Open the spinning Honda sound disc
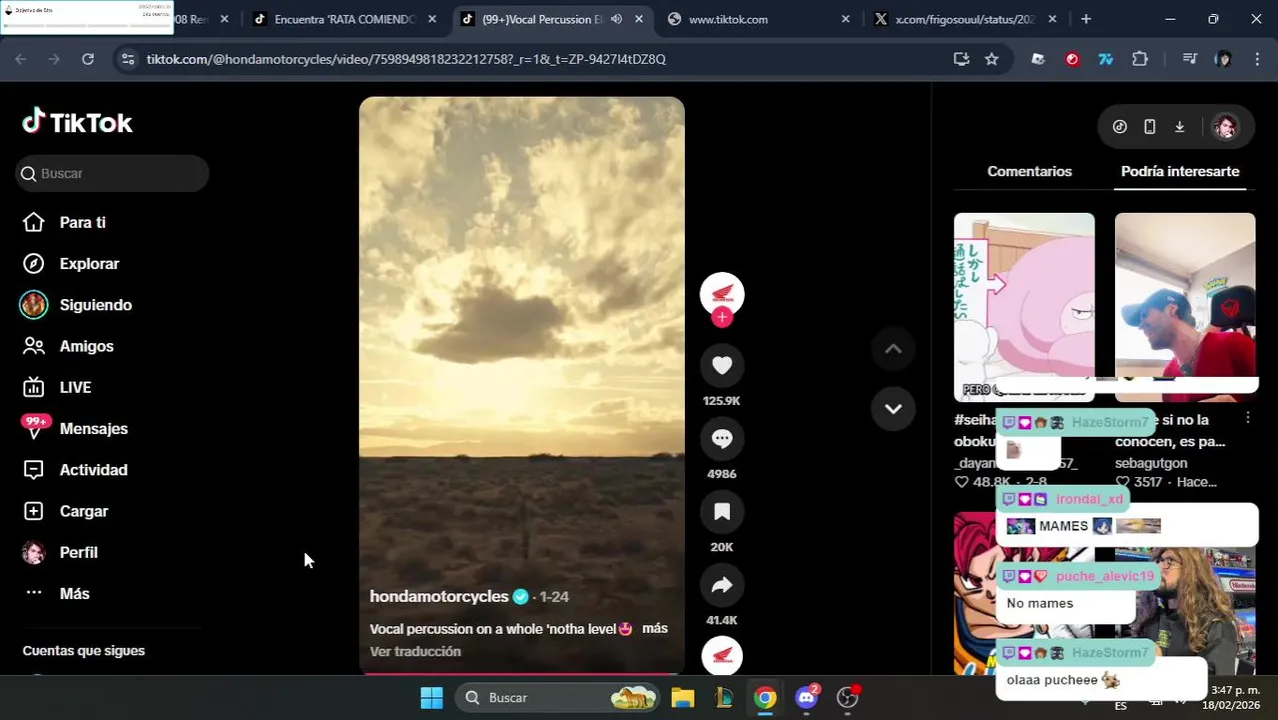Viewport: 1278px width, 720px height. tap(722, 655)
